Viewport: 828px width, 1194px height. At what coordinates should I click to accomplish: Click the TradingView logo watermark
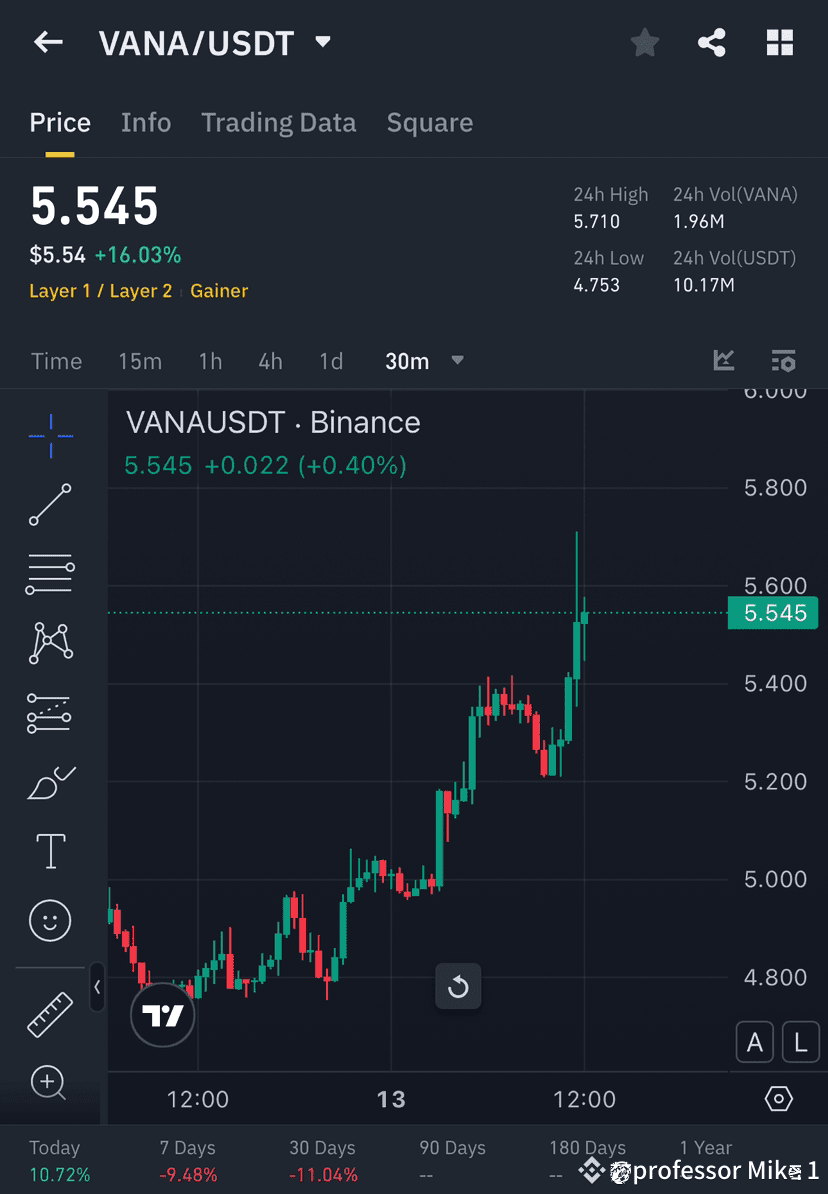(162, 1014)
